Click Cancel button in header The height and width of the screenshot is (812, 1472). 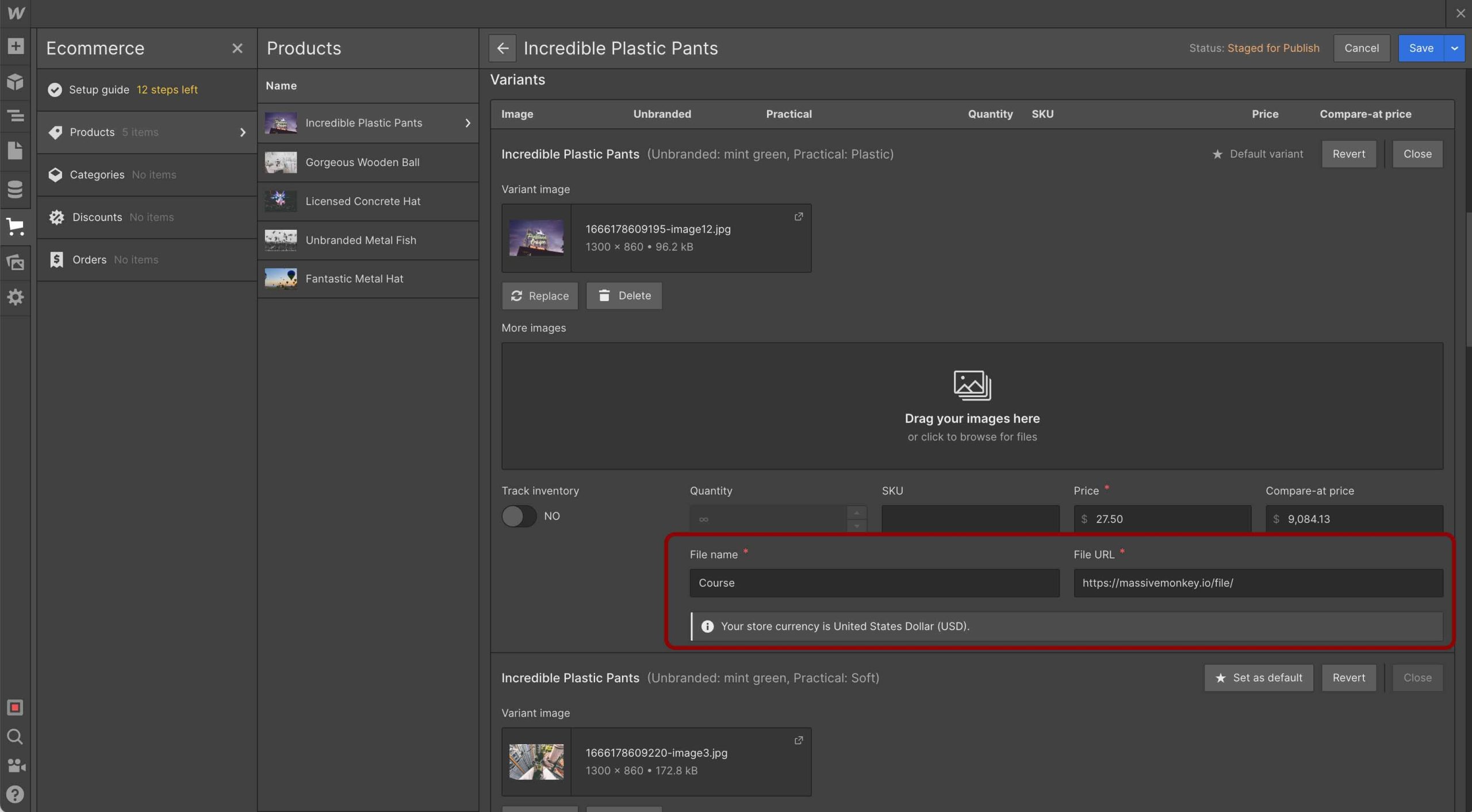(1361, 48)
